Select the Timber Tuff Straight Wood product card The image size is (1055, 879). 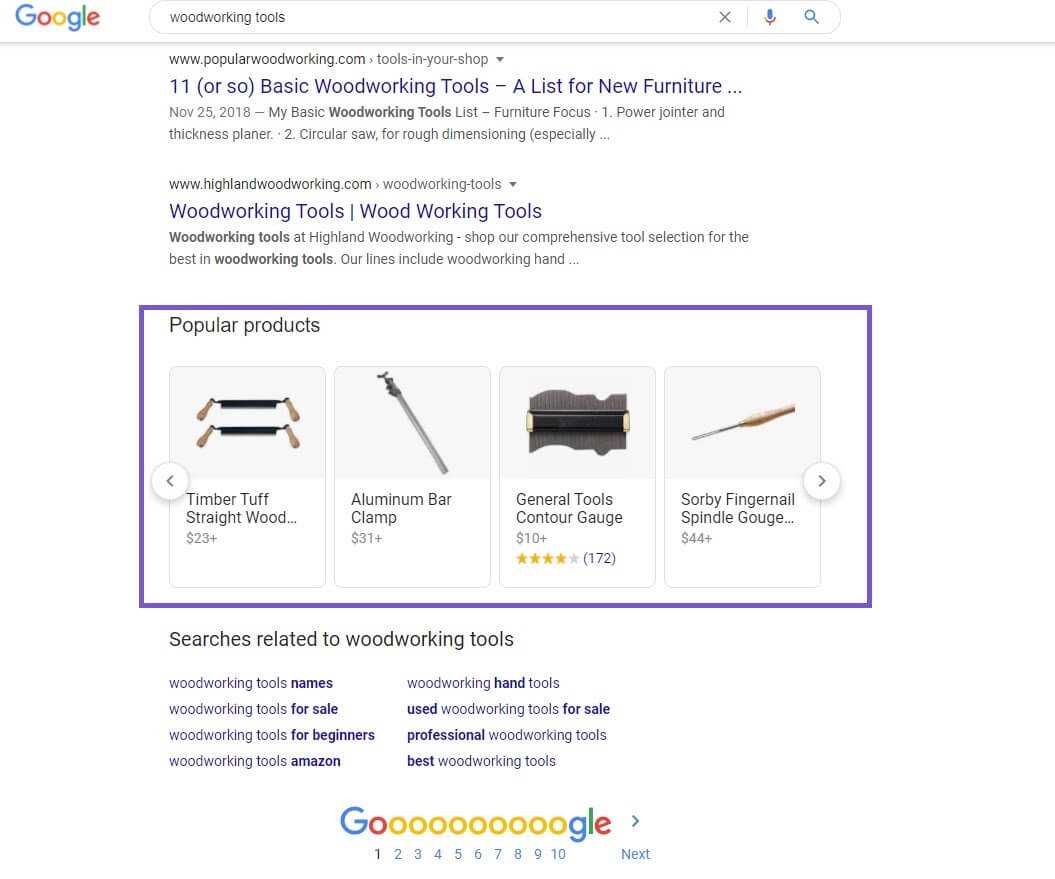pyautogui.click(x=247, y=476)
